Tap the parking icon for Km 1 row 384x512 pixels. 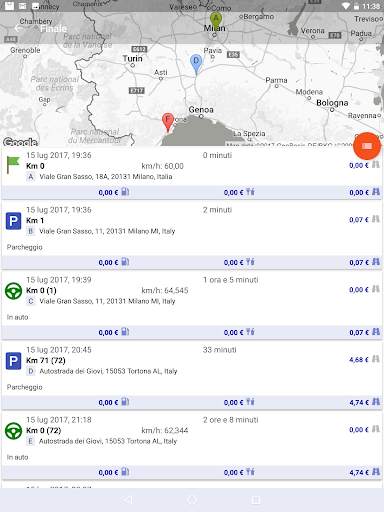coord(13,221)
